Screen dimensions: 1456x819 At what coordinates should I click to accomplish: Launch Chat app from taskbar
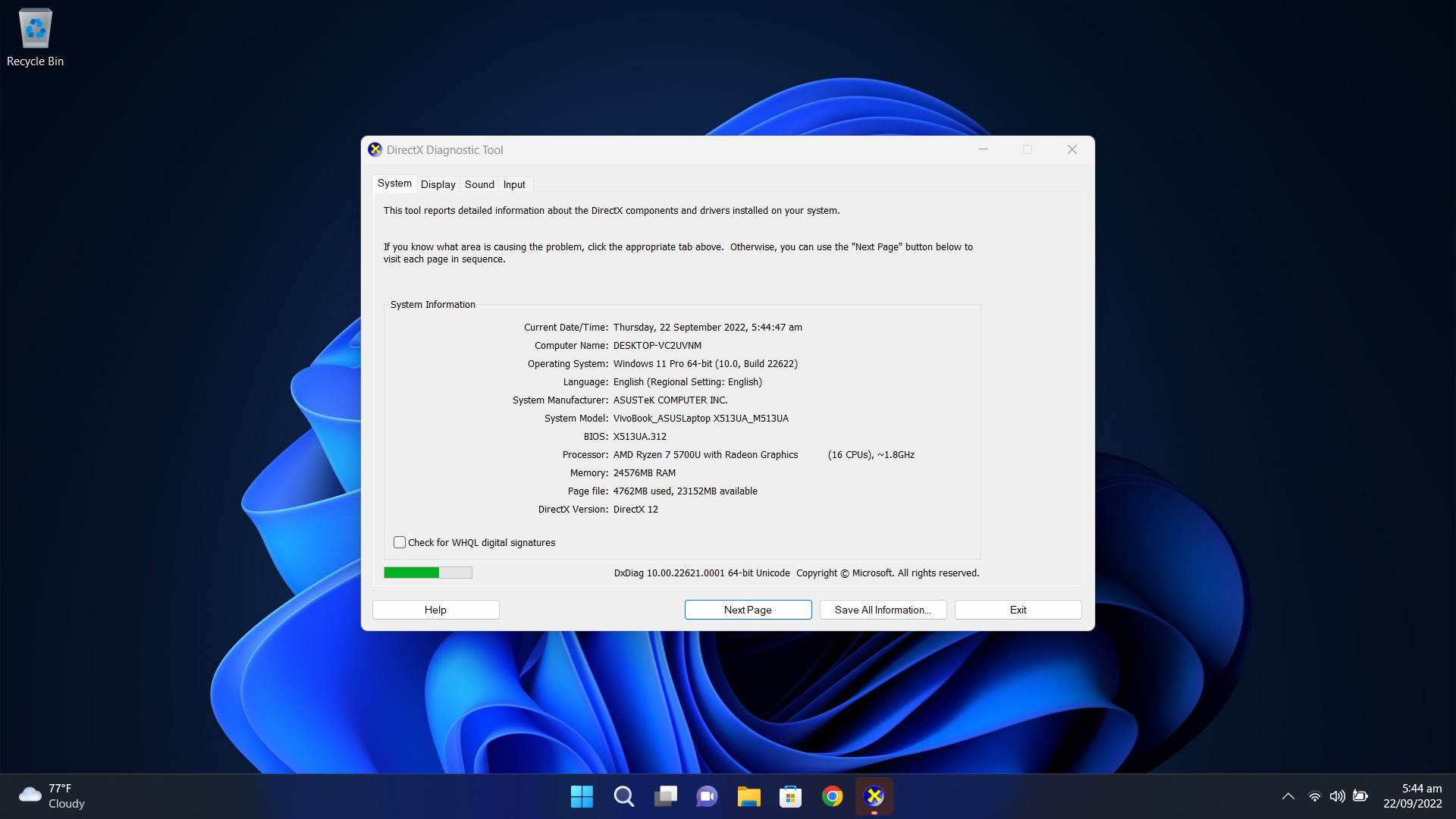coord(707,796)
